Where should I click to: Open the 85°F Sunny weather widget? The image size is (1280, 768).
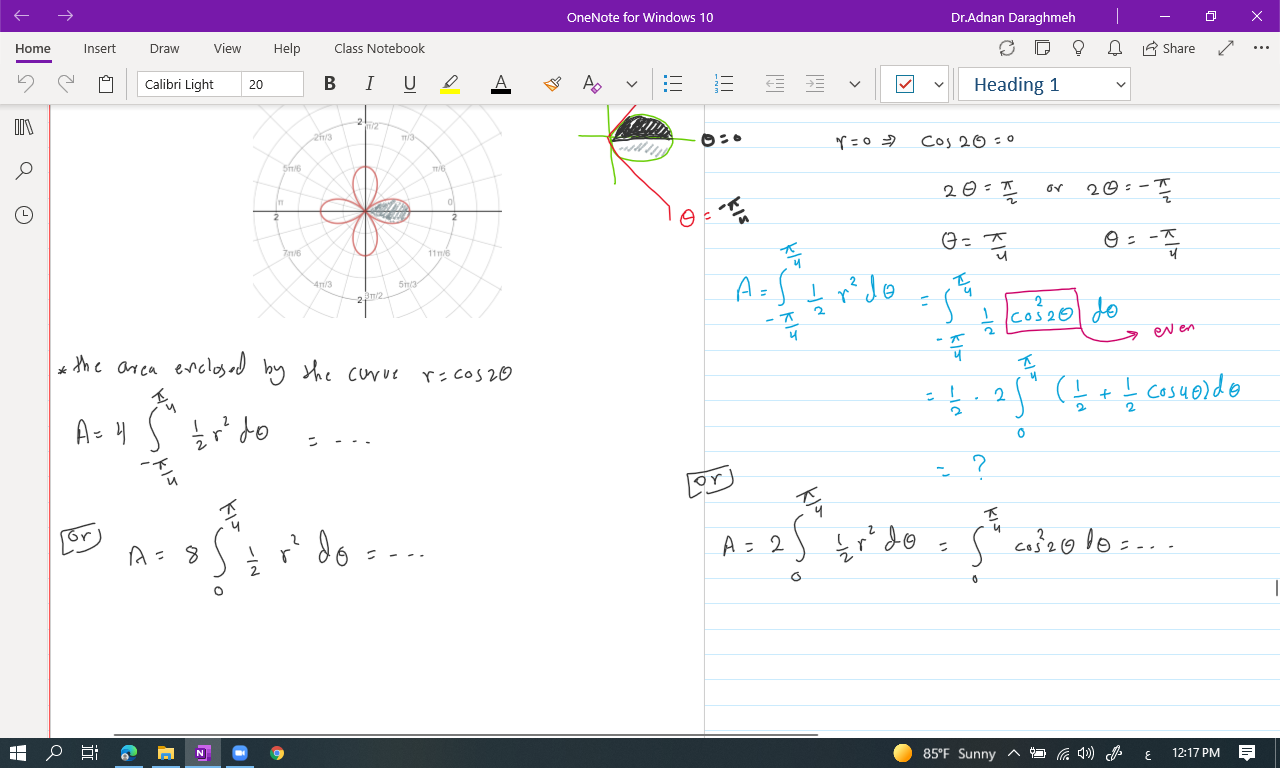coord(944,753)
